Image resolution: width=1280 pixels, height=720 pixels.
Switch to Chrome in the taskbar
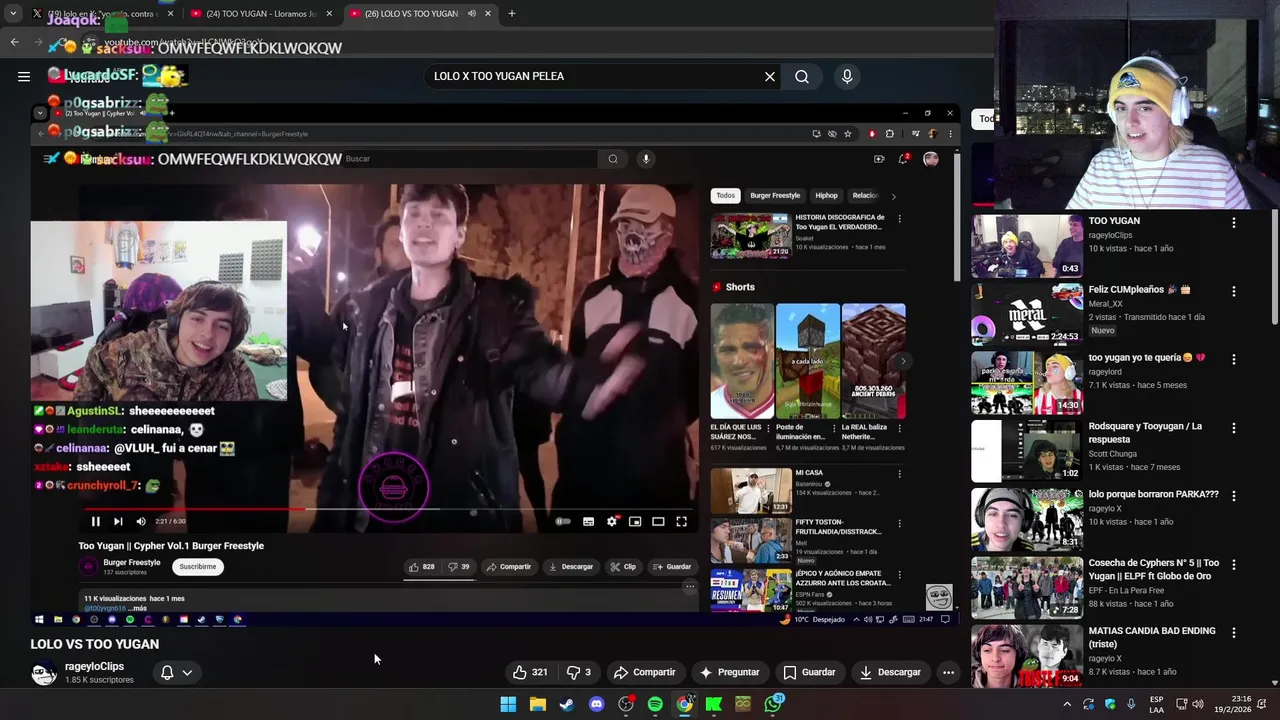[x=685, y=704]
